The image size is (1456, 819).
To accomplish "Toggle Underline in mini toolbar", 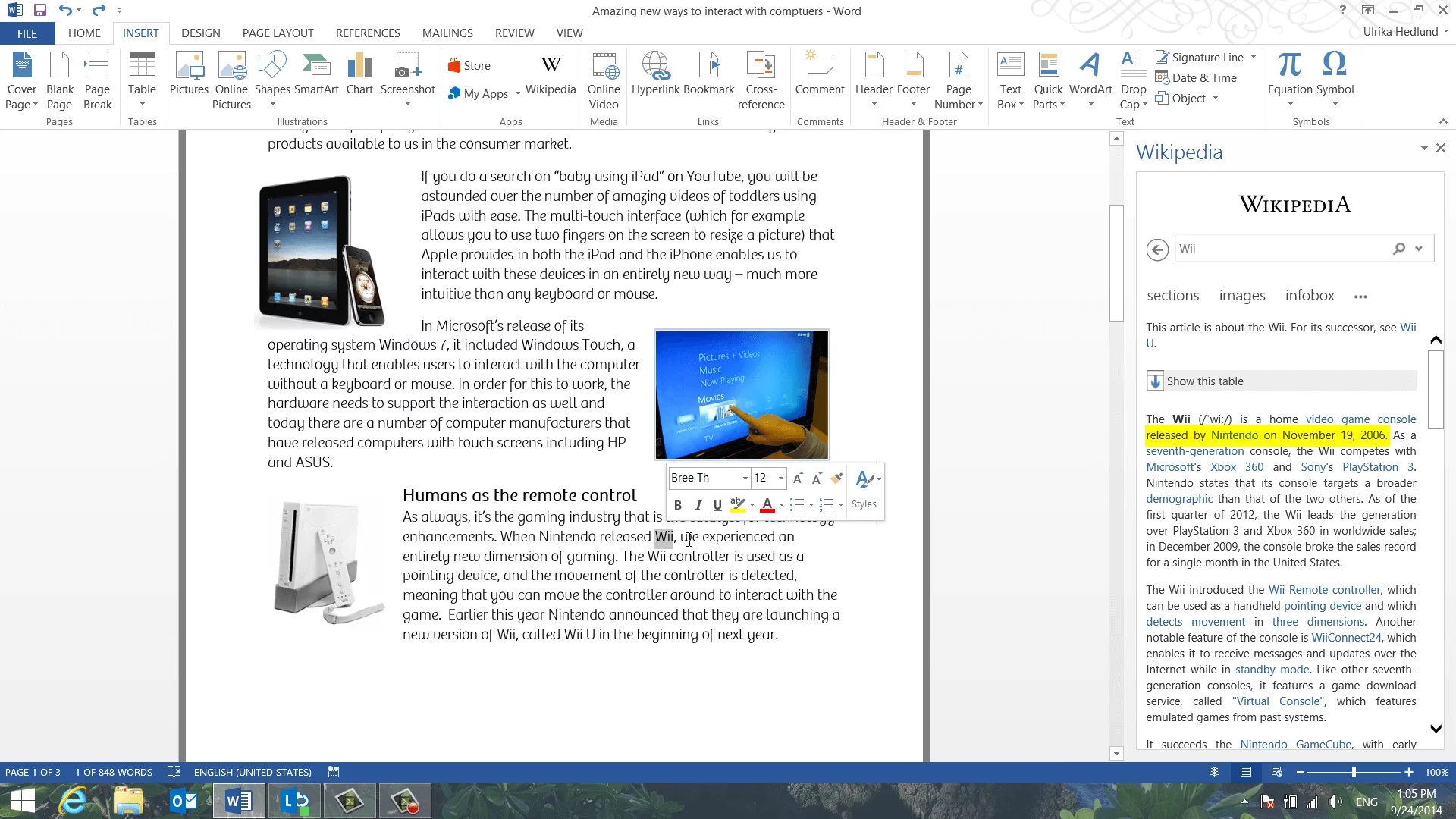I will 717,505.
